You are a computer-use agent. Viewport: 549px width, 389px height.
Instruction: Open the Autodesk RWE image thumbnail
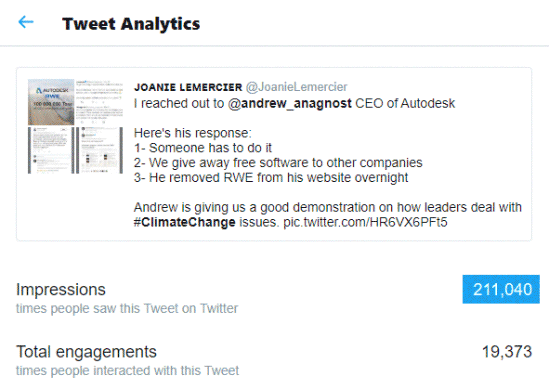point(51,102)
